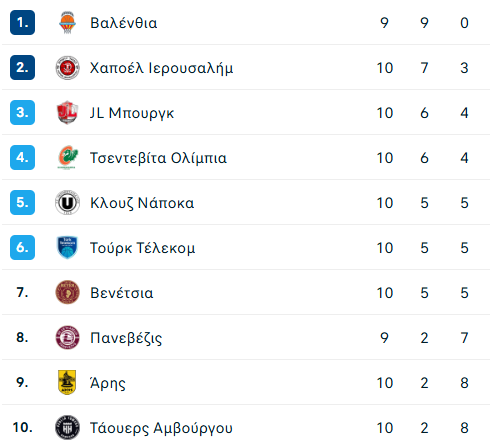Open the Τούρκ Τέλεκομ team link
The width and height of the screenshot is (490, 446).
click(x=143, y=248)
